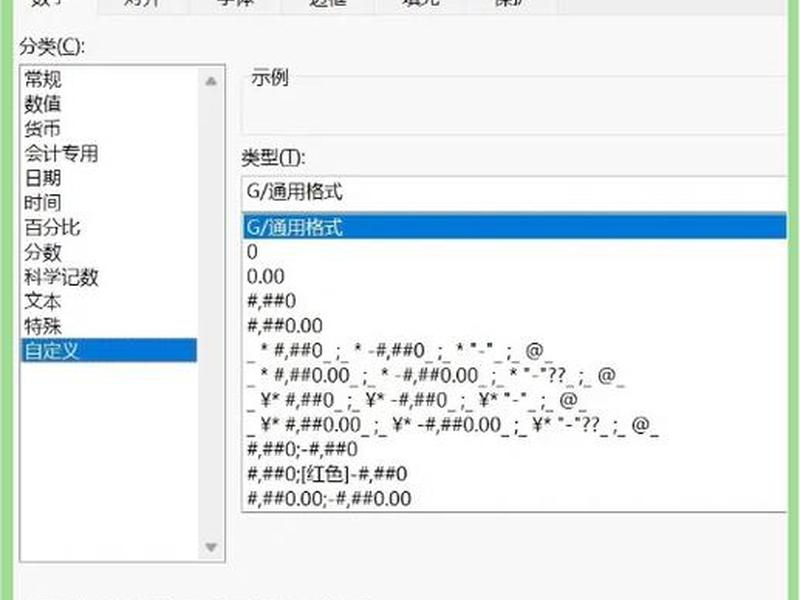Choose the 0 format type
Viewport: 800px width, 600px height.
pos(515,252)
